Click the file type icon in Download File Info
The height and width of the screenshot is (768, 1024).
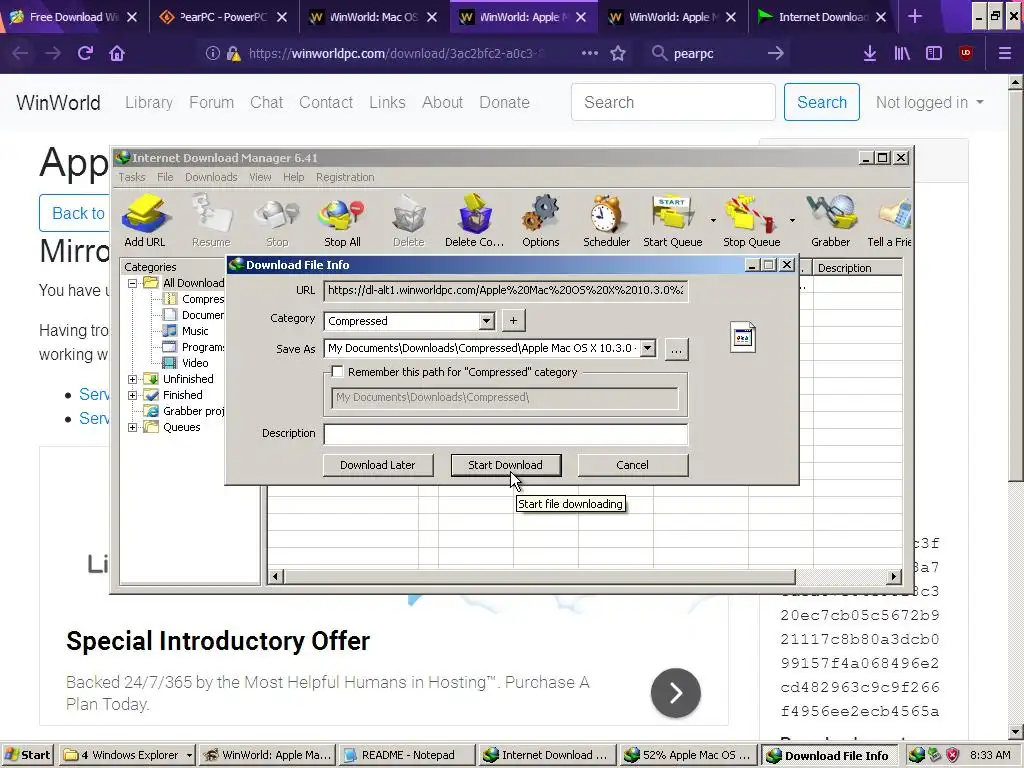click(743, 337)
